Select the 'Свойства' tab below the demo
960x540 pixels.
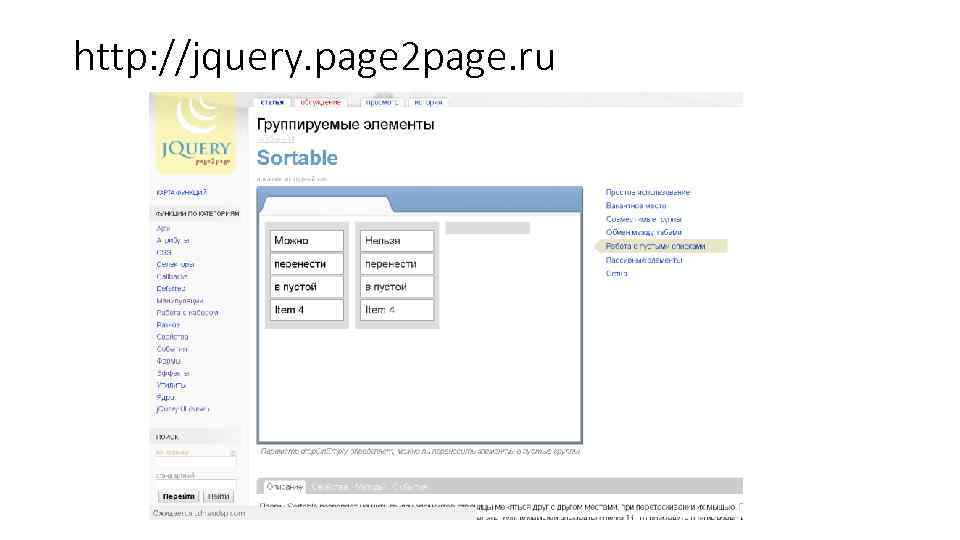point(329,487)
